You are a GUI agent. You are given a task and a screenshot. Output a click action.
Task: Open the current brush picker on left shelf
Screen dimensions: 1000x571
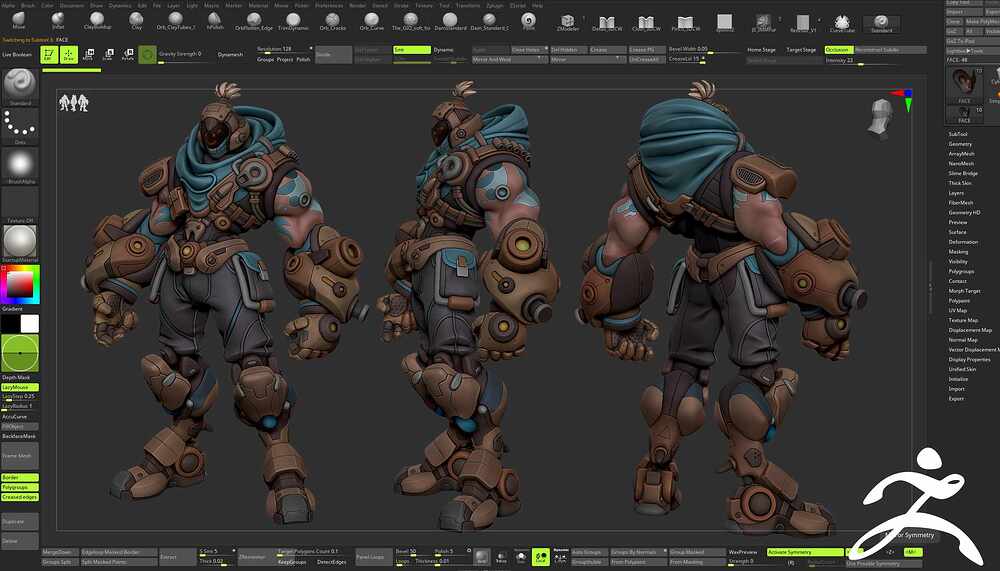(x=20, y=87)
